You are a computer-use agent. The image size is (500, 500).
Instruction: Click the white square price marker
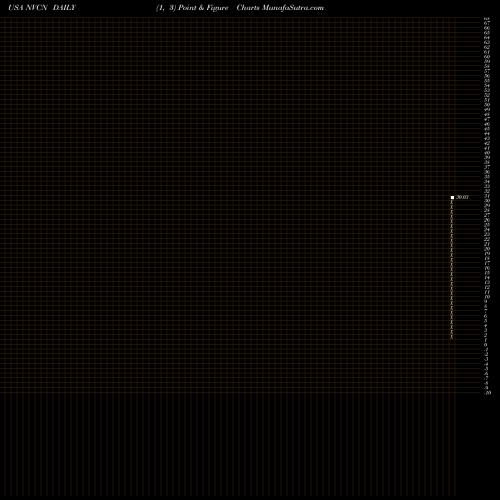click(452, 197)
